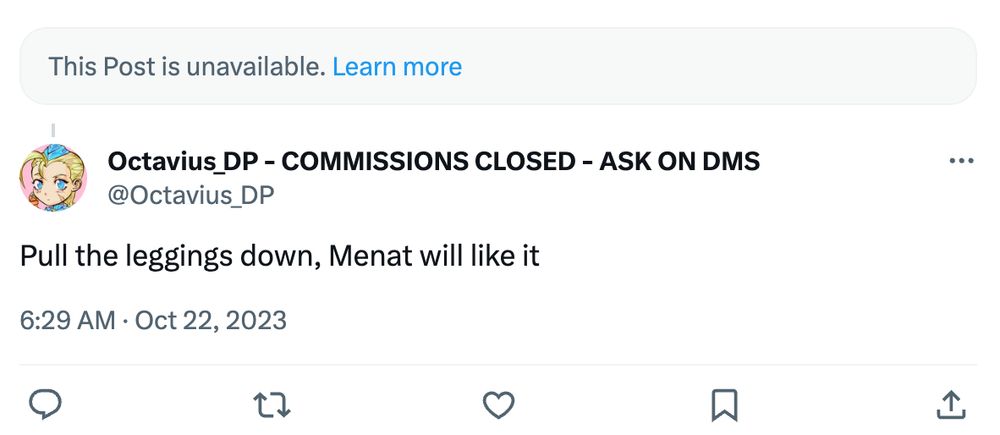Click the 6:29 AM timestamp
1000x435 pixels.
[66, 321]
